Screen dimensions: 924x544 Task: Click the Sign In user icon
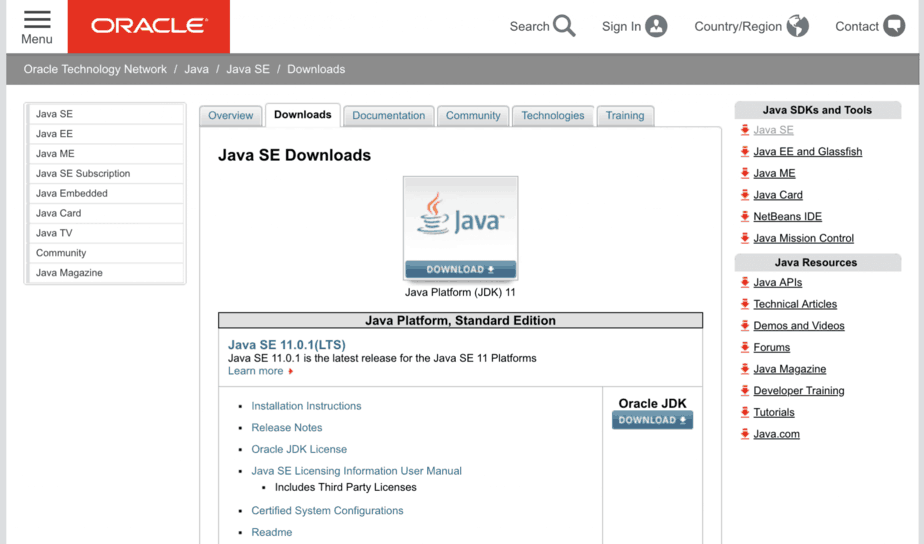656,27
